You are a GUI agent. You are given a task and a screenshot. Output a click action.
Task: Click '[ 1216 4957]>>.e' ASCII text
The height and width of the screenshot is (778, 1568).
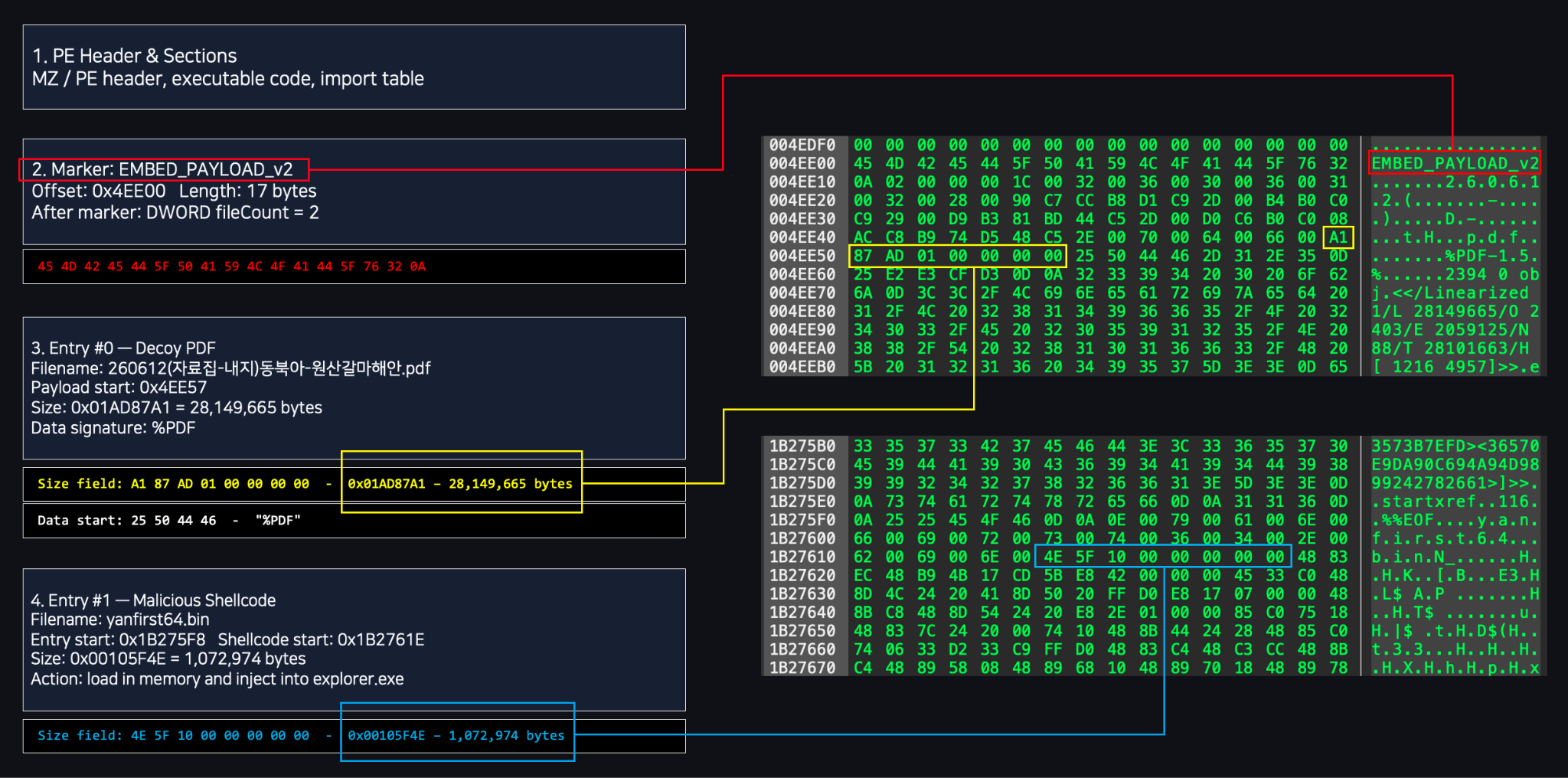point(1455,367)
